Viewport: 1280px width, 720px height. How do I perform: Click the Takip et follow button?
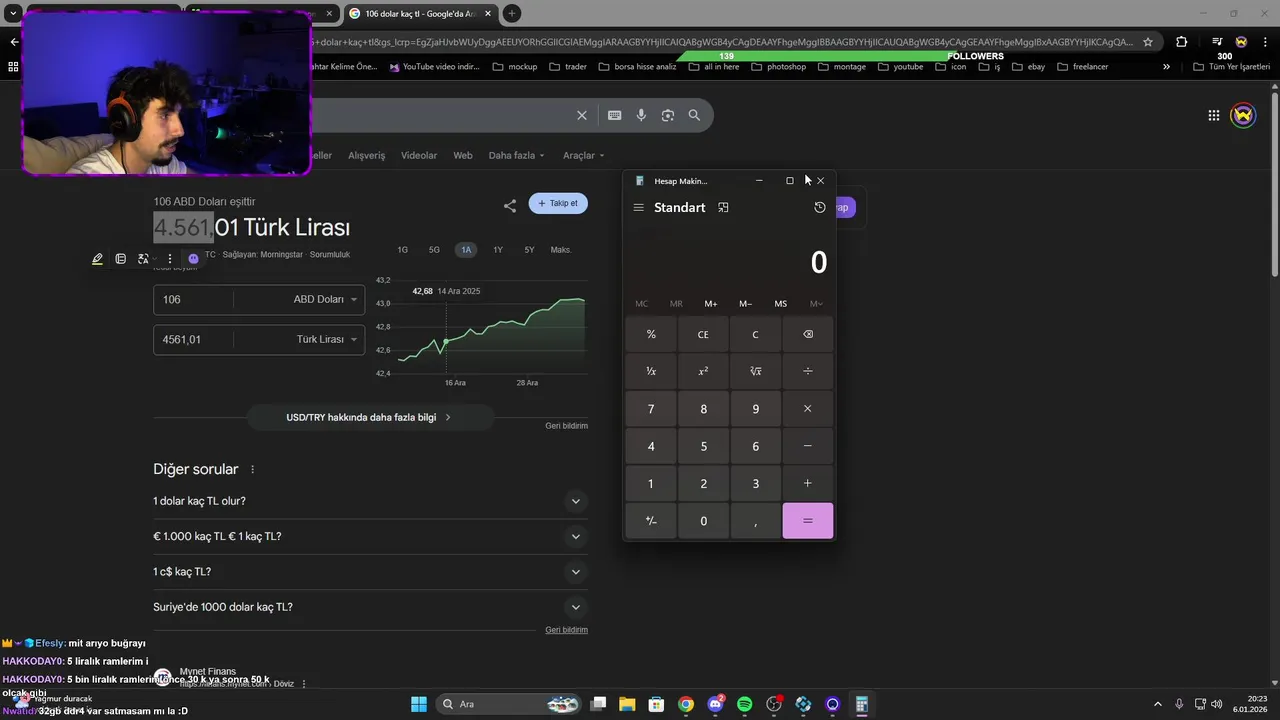click(x=558, y=203)
